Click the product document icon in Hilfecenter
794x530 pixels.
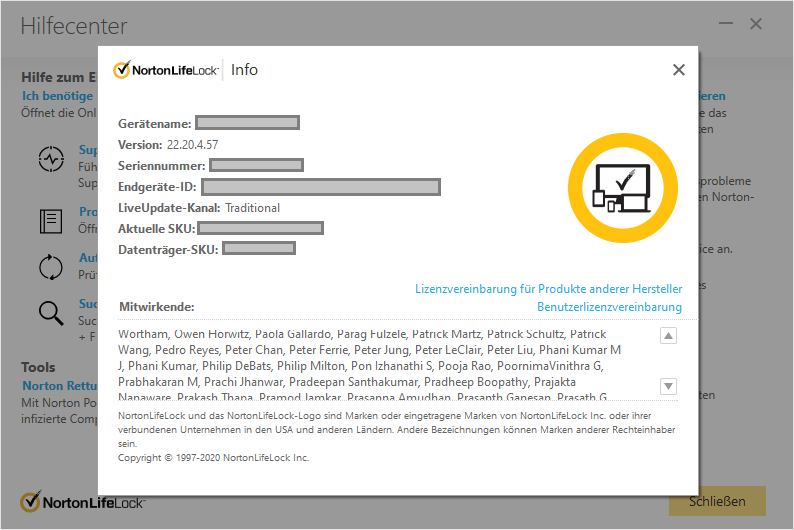pyautogui.click(x=51, y=221)
